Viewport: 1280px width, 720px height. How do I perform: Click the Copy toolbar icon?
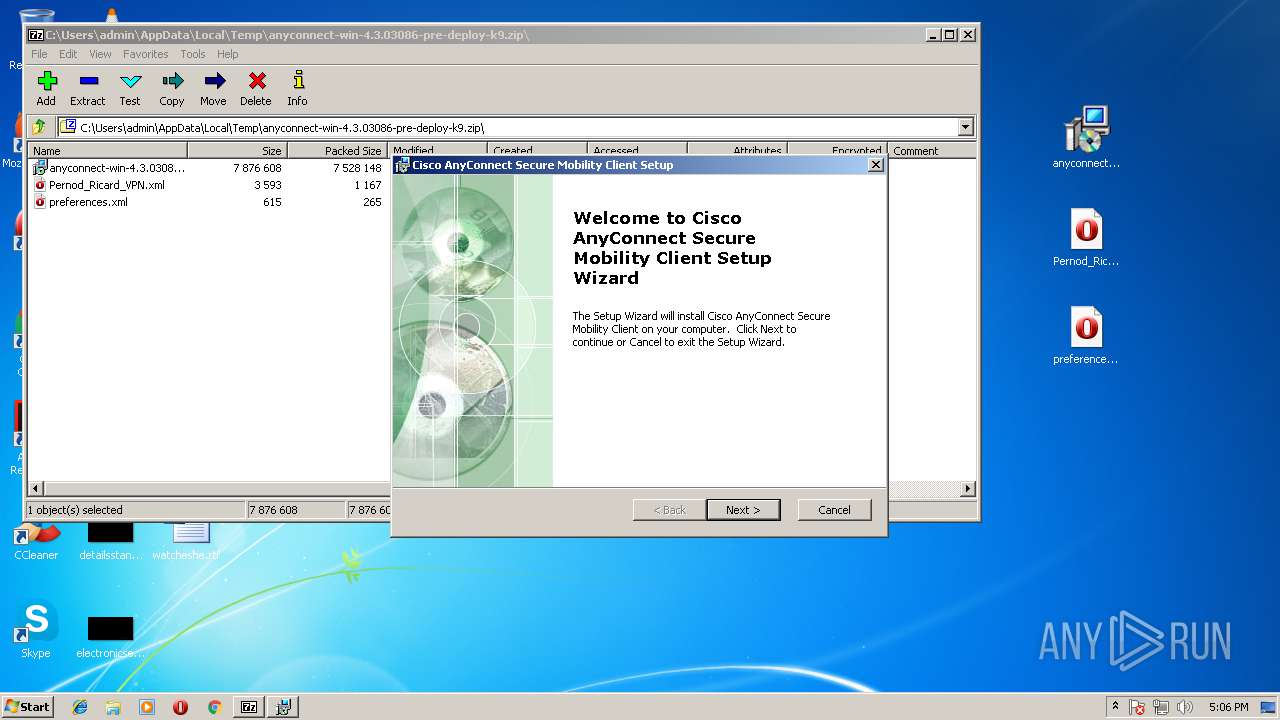(172, 88)
